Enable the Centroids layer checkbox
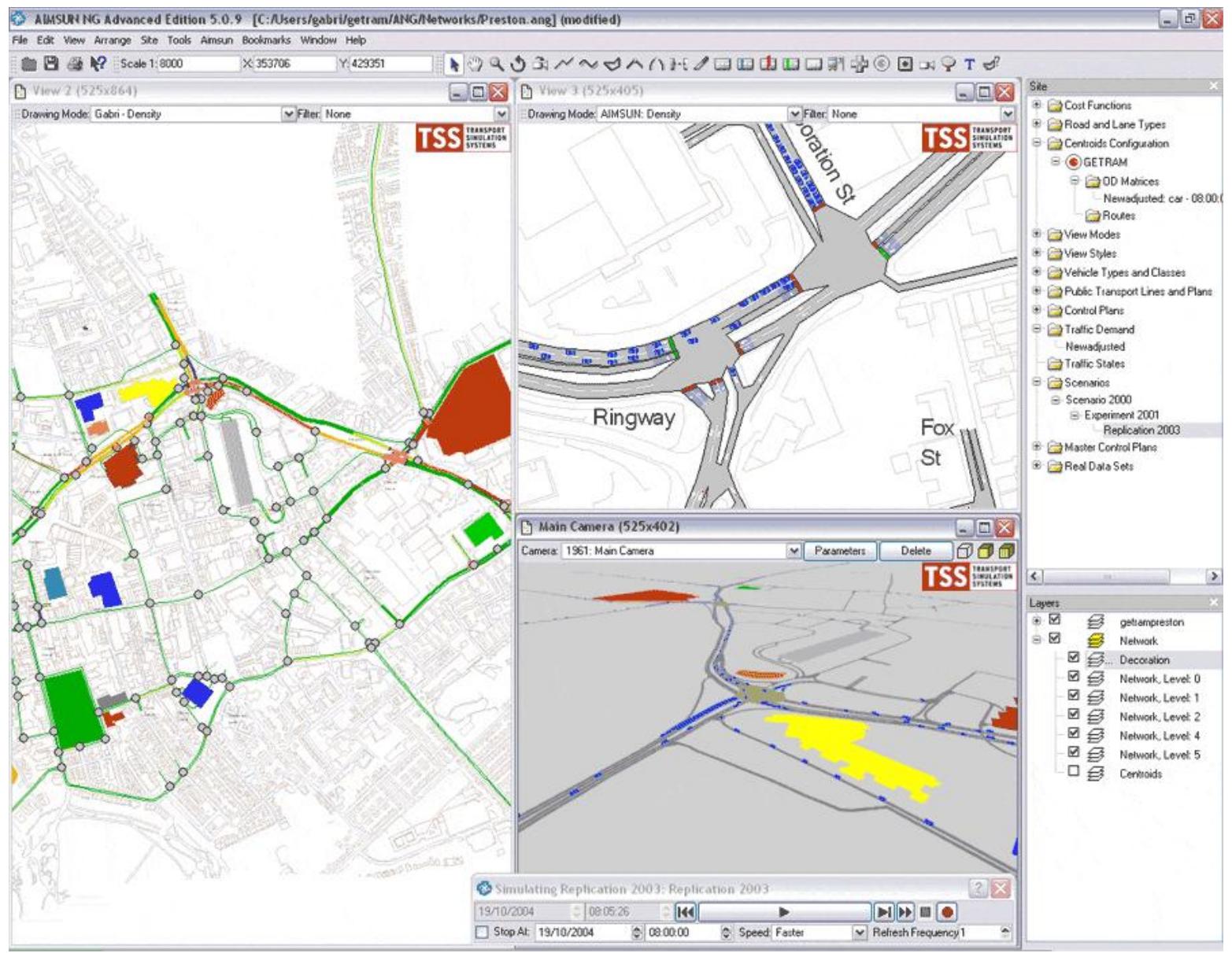This screenshot has height=953, width=1232. click(x=1073, y=772)
